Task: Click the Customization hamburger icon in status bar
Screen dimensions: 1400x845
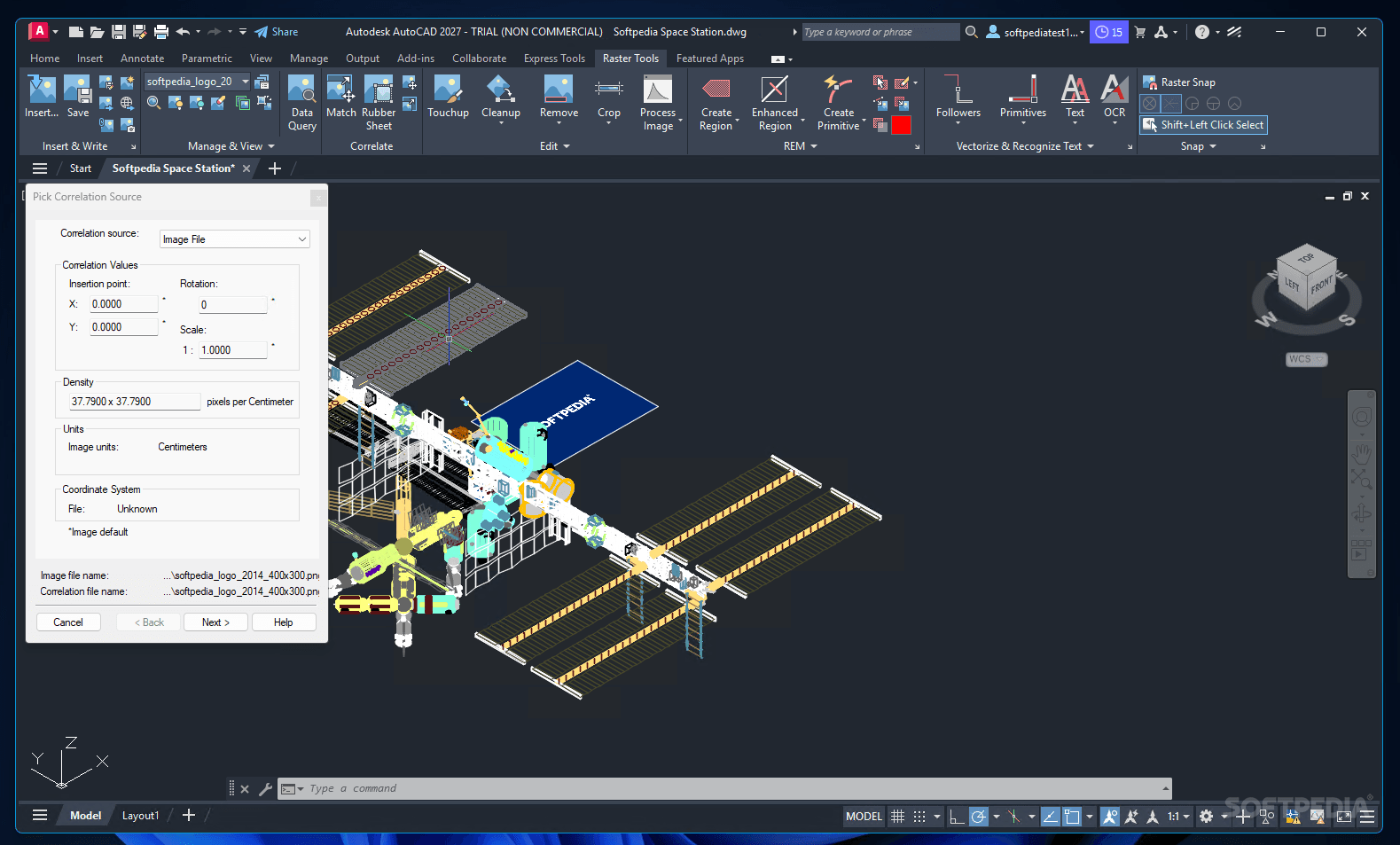Action: tap(1367, 817)
